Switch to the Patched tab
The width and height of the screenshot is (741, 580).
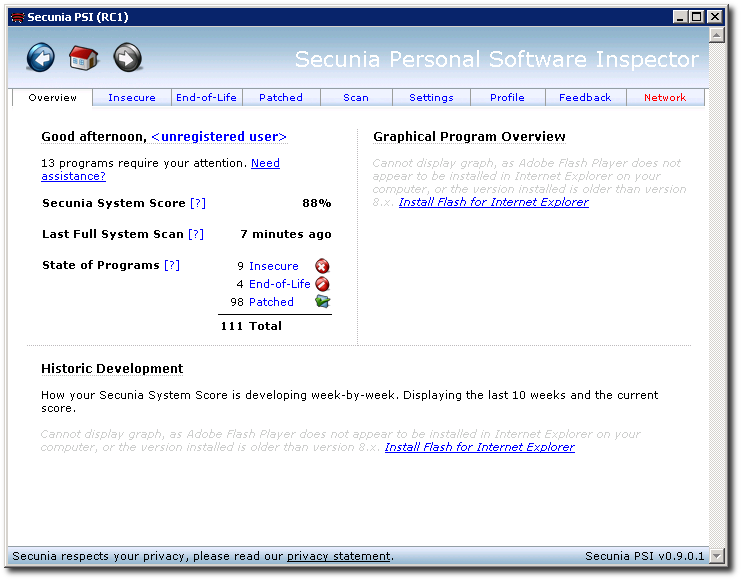[x=281, y=97]
